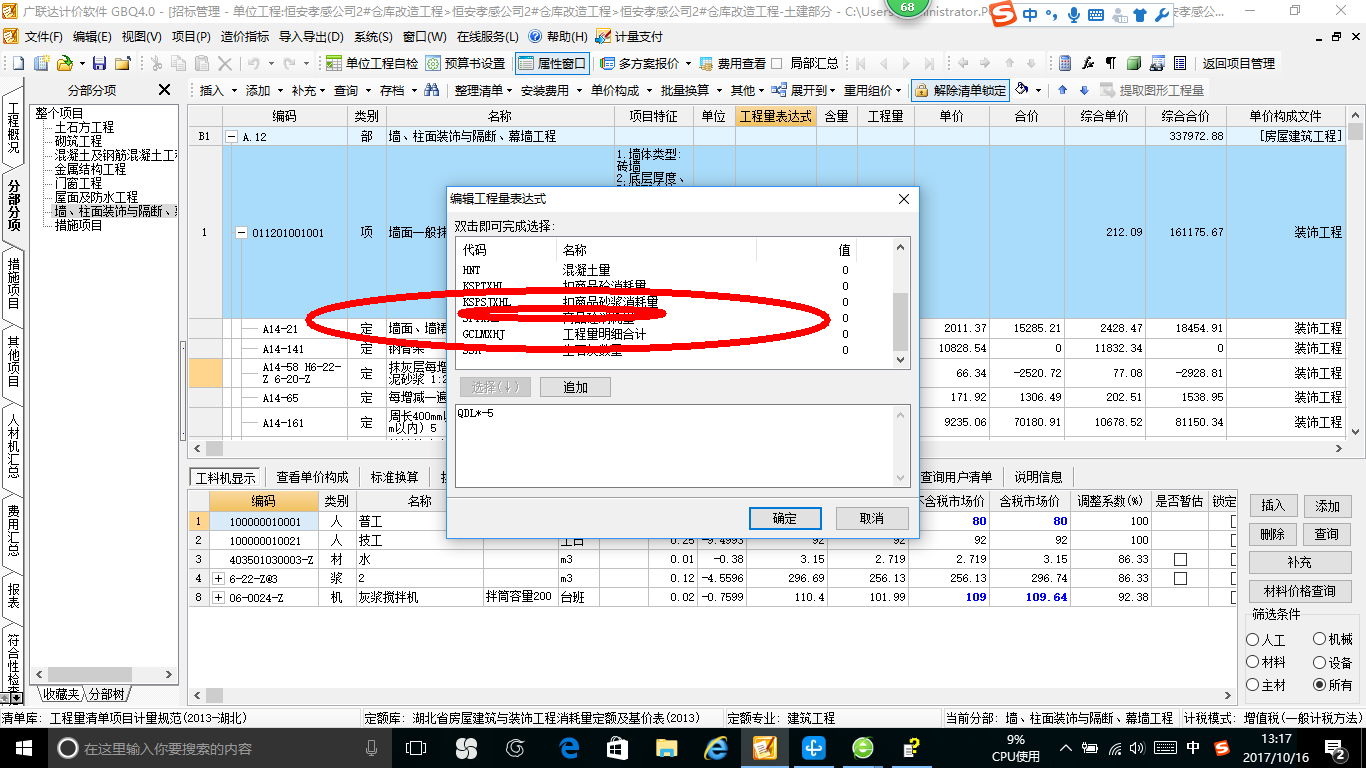Screen dimensions: 1366x768
Task: Open 单位工程自检 self-check tool
Action: (x=373, y=63)
